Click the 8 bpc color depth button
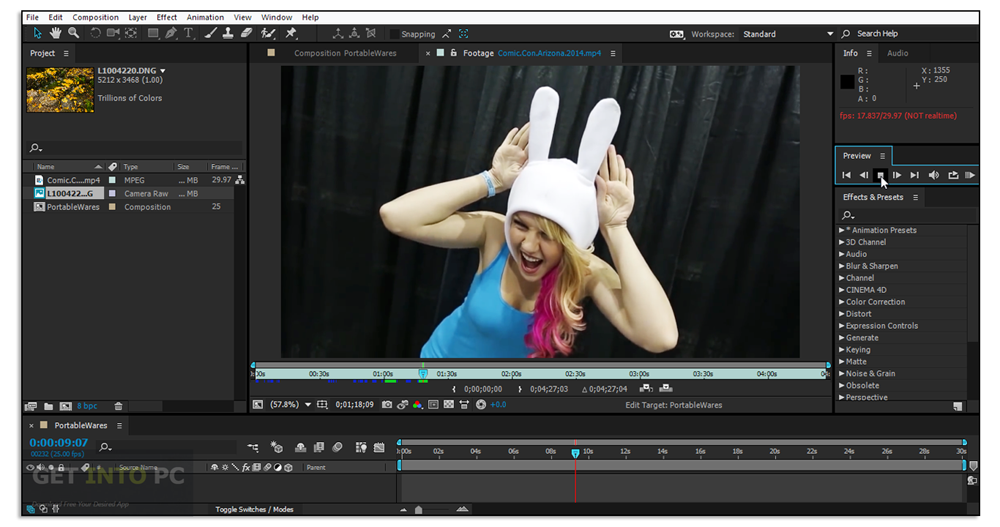The image size is (1000, 527). 87,406
